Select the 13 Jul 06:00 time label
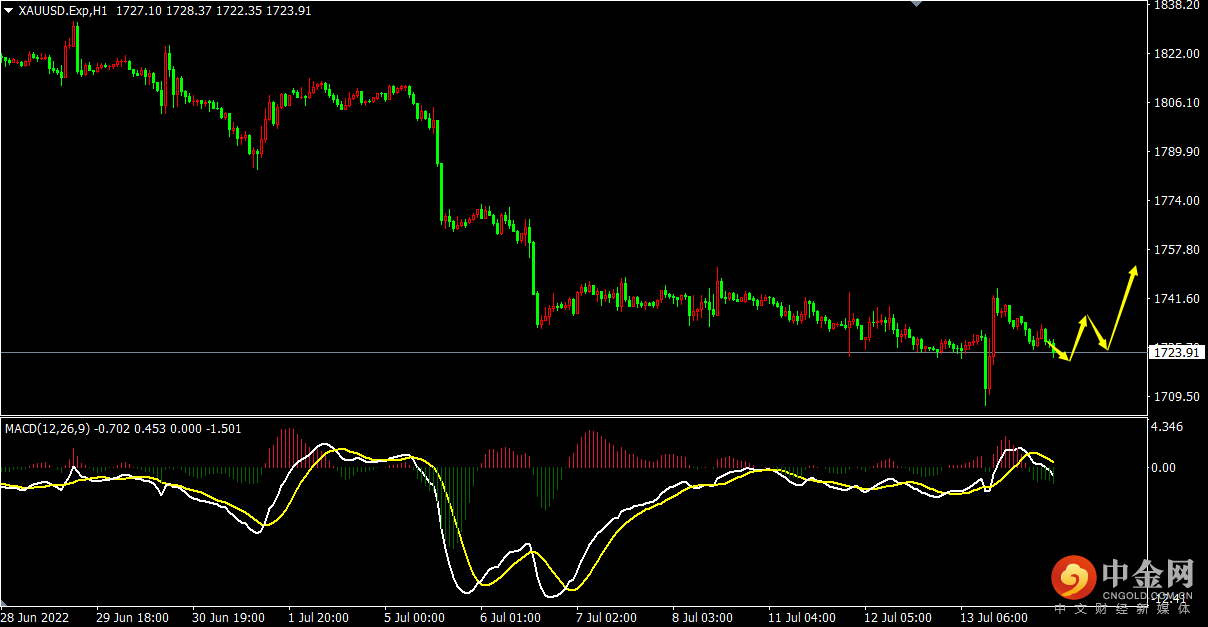This screenshot has height=627, width=1208. click(995, 618)
